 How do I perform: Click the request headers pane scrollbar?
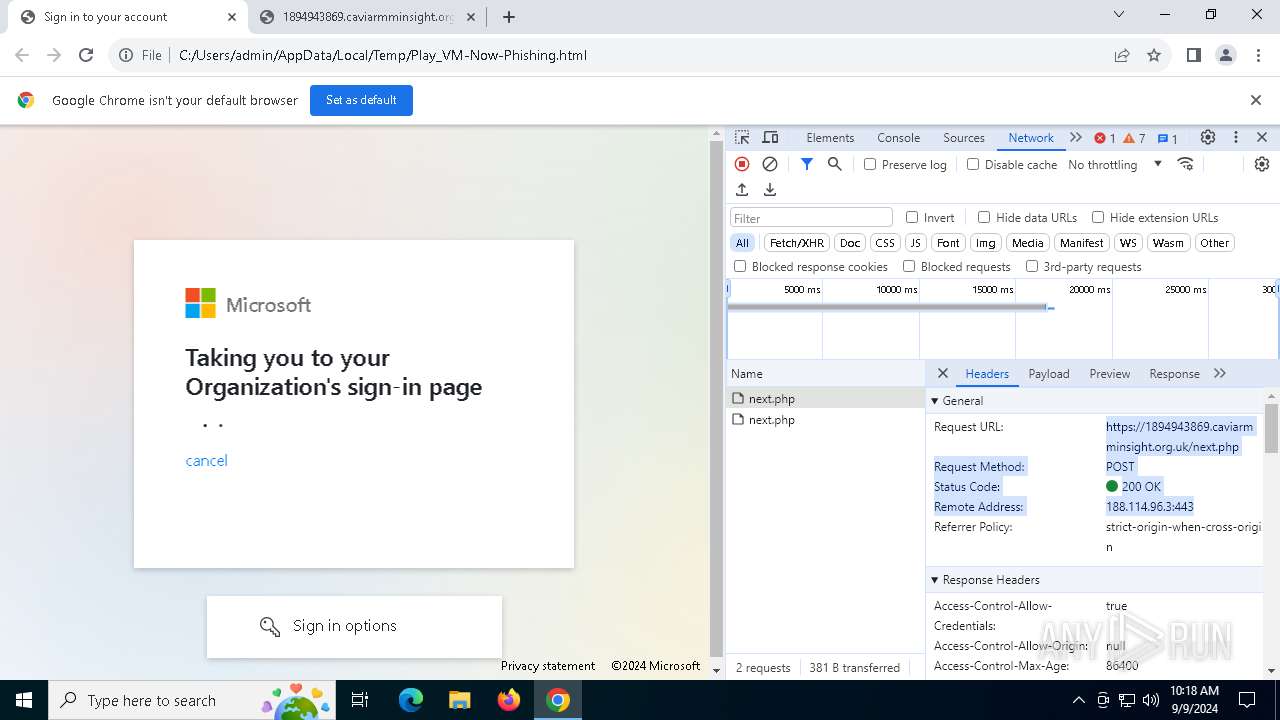[x=1271, y=428]
